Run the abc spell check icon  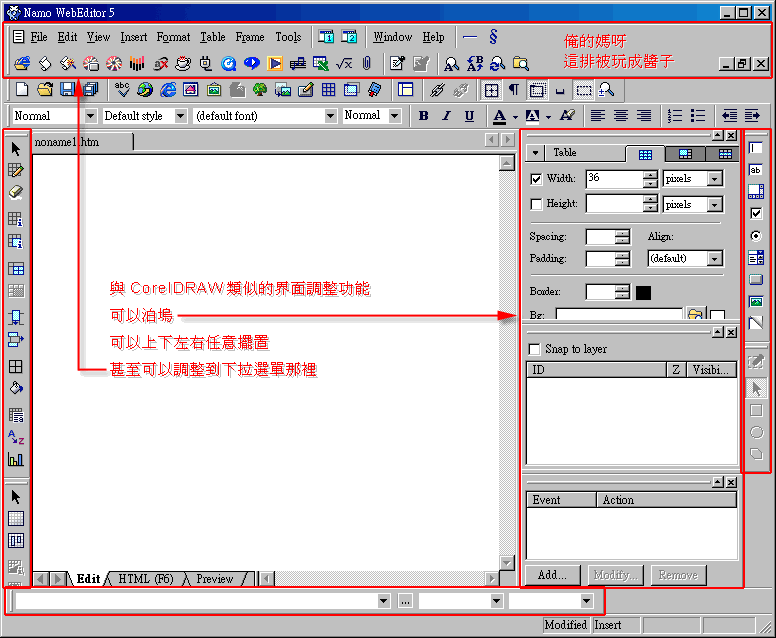(122, 90)
